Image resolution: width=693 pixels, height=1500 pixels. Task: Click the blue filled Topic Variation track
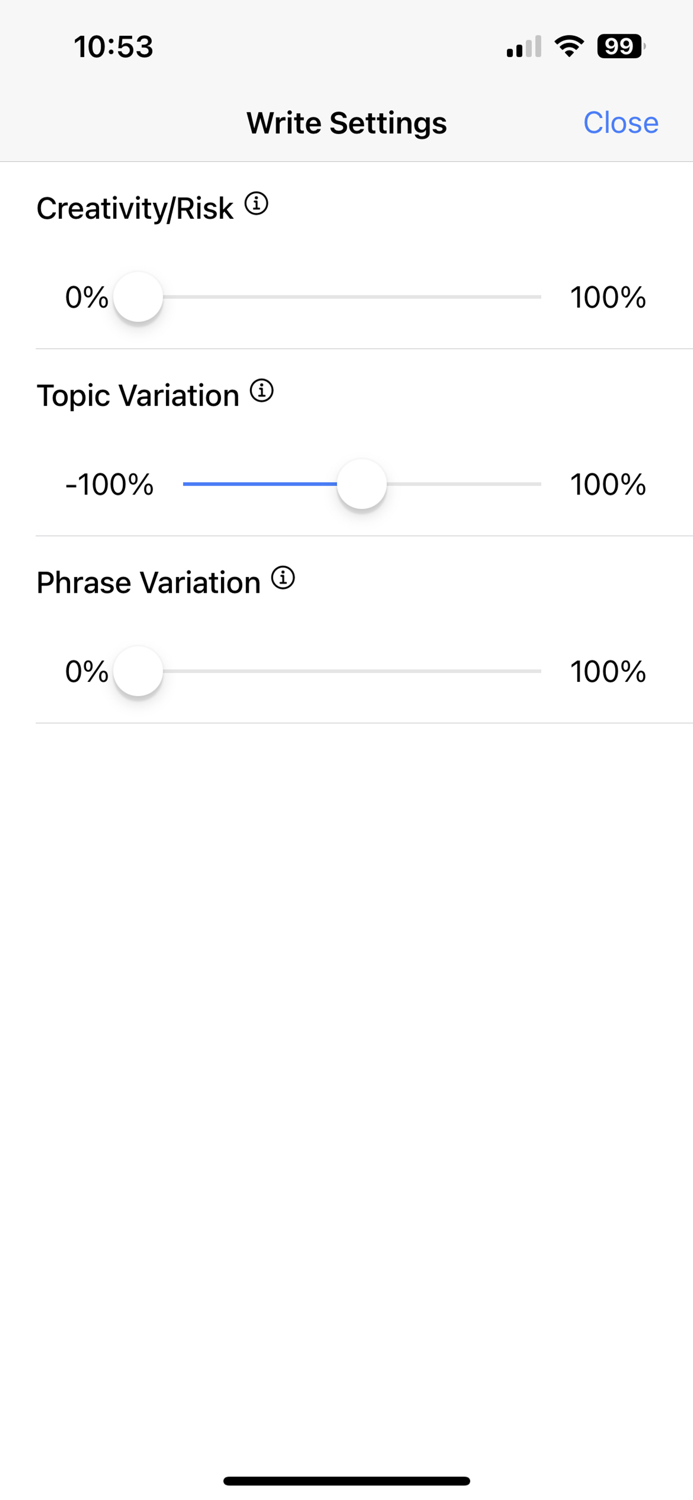click(x=260, y=484)
